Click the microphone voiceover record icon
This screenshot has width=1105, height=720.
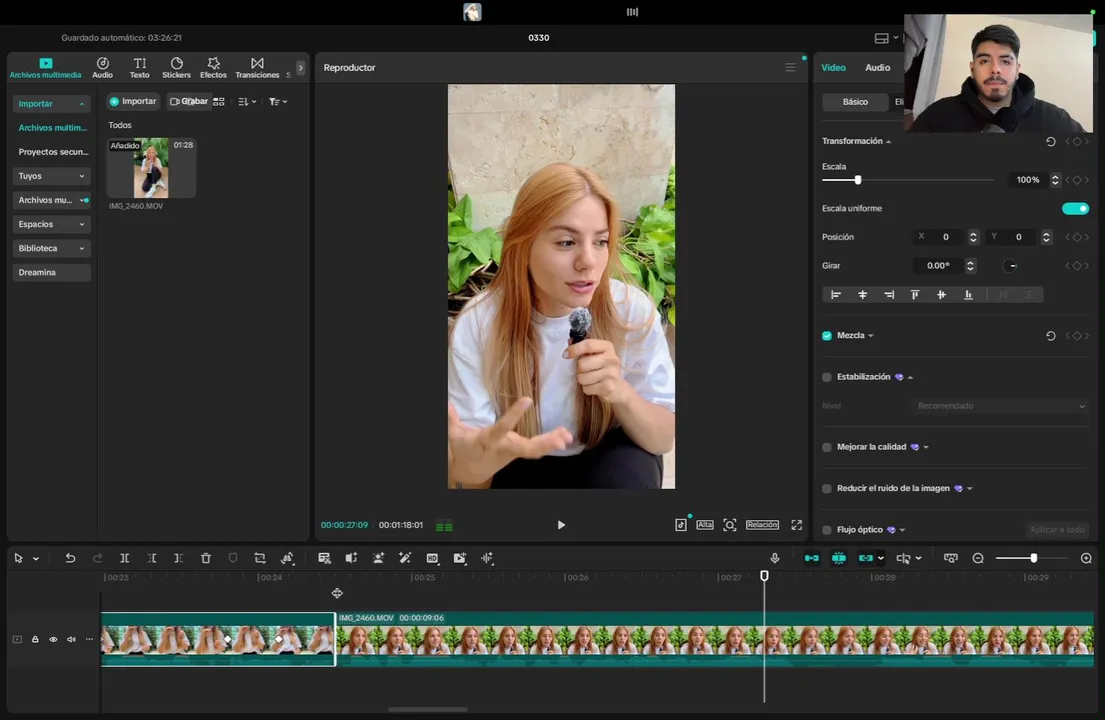tap(774, 558)
